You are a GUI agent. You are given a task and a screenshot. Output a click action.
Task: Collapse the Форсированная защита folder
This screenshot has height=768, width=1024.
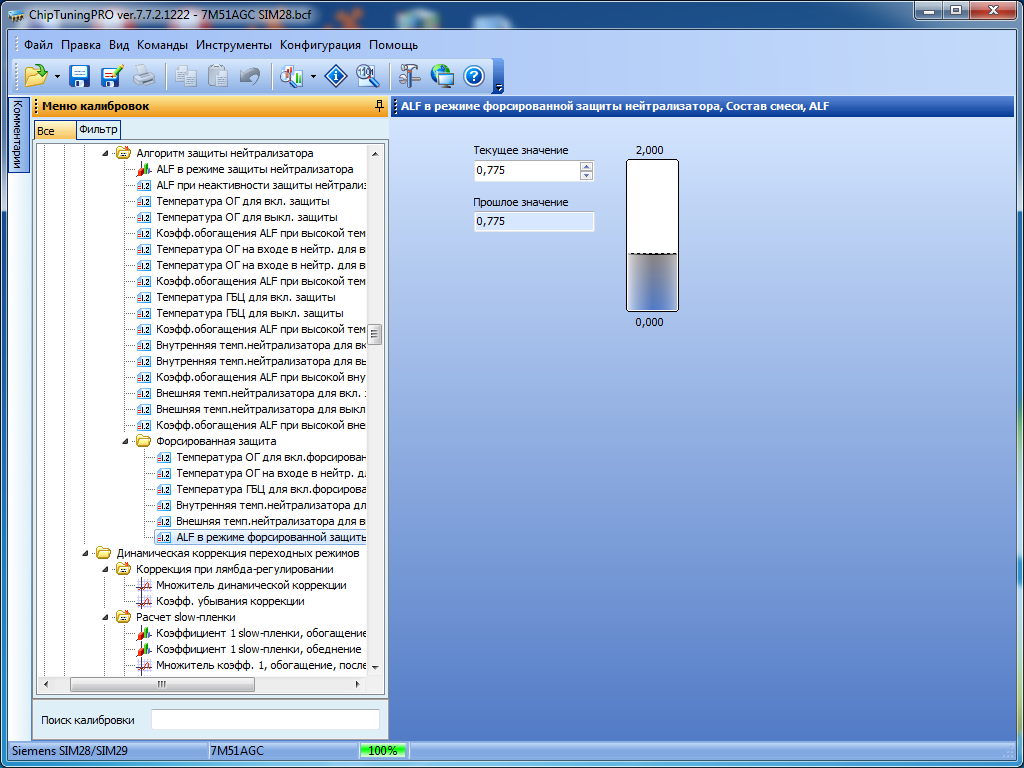pyautogui.click(x=125, y=441)
